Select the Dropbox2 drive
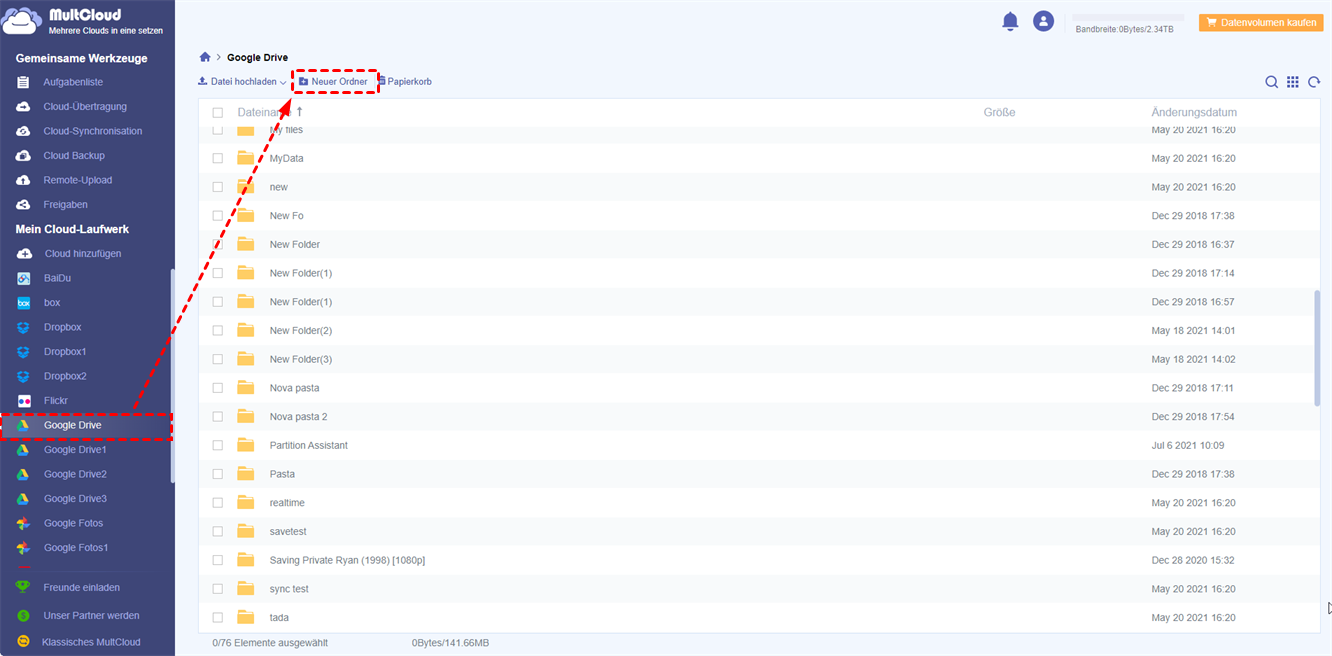1332x656 pixels. (x=65, y=376)
